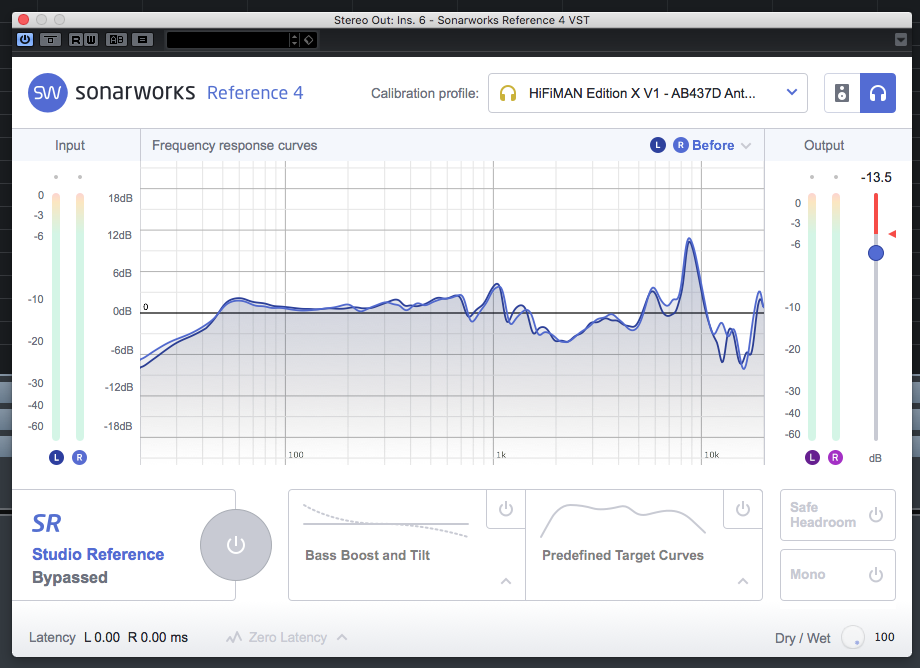Image resolution: width=920 pixels, height=668 pixels.
Task: Click the output L channel badge
Action: coord(812,457)
